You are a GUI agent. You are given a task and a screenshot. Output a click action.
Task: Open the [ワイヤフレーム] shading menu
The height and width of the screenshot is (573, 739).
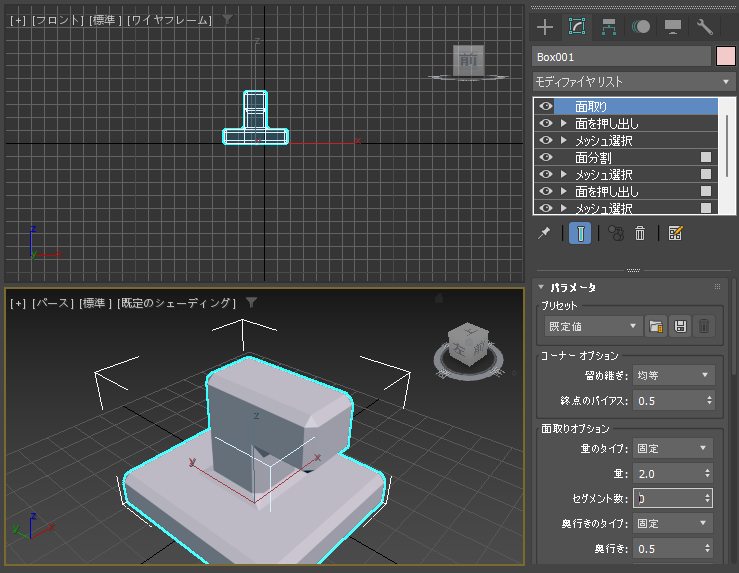(x=170, y=20)
